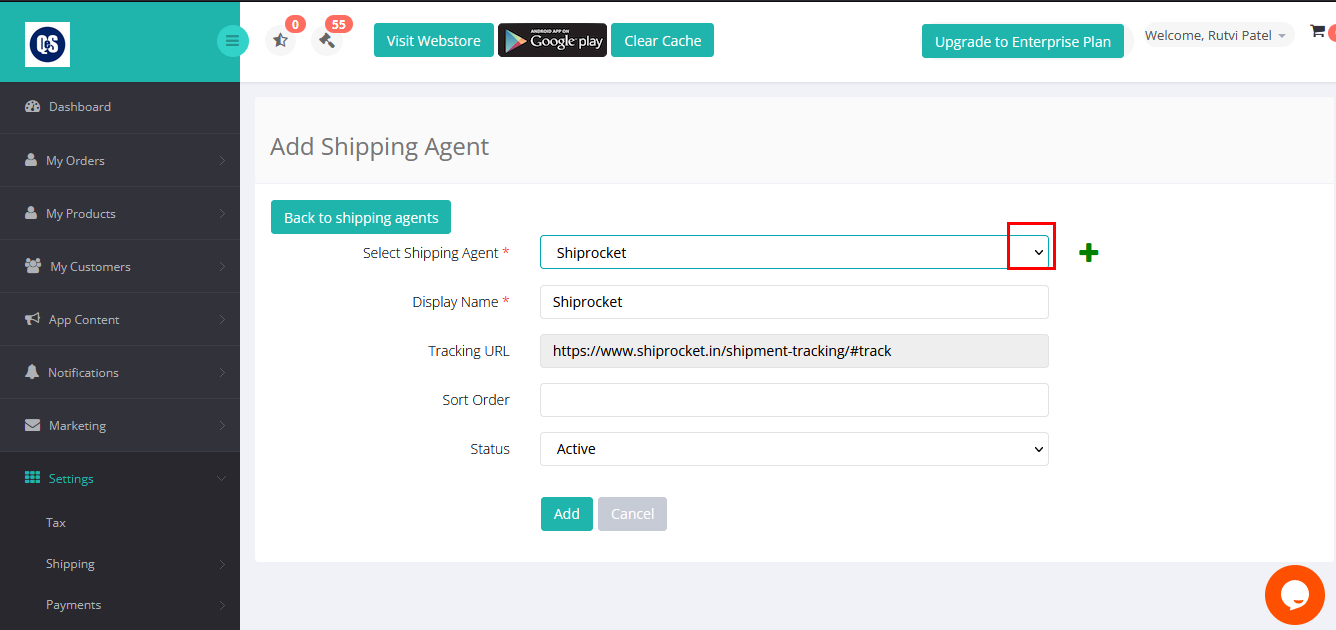Click the store logo in top-left corner
1336x630 pixels.
[48, 44]
